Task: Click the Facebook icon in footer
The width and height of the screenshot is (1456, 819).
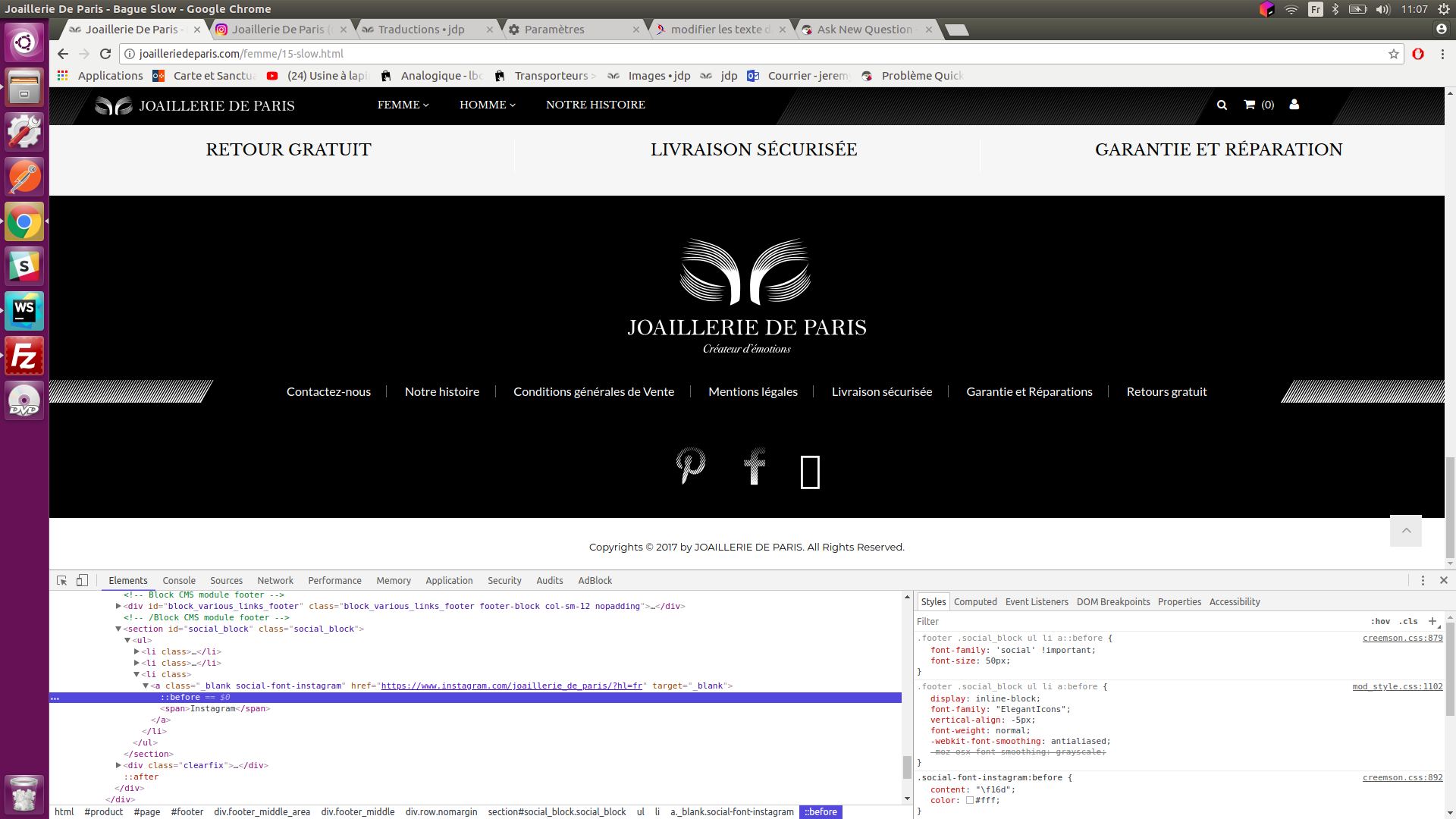Action: pyautogui.click(x=755, y=465)
